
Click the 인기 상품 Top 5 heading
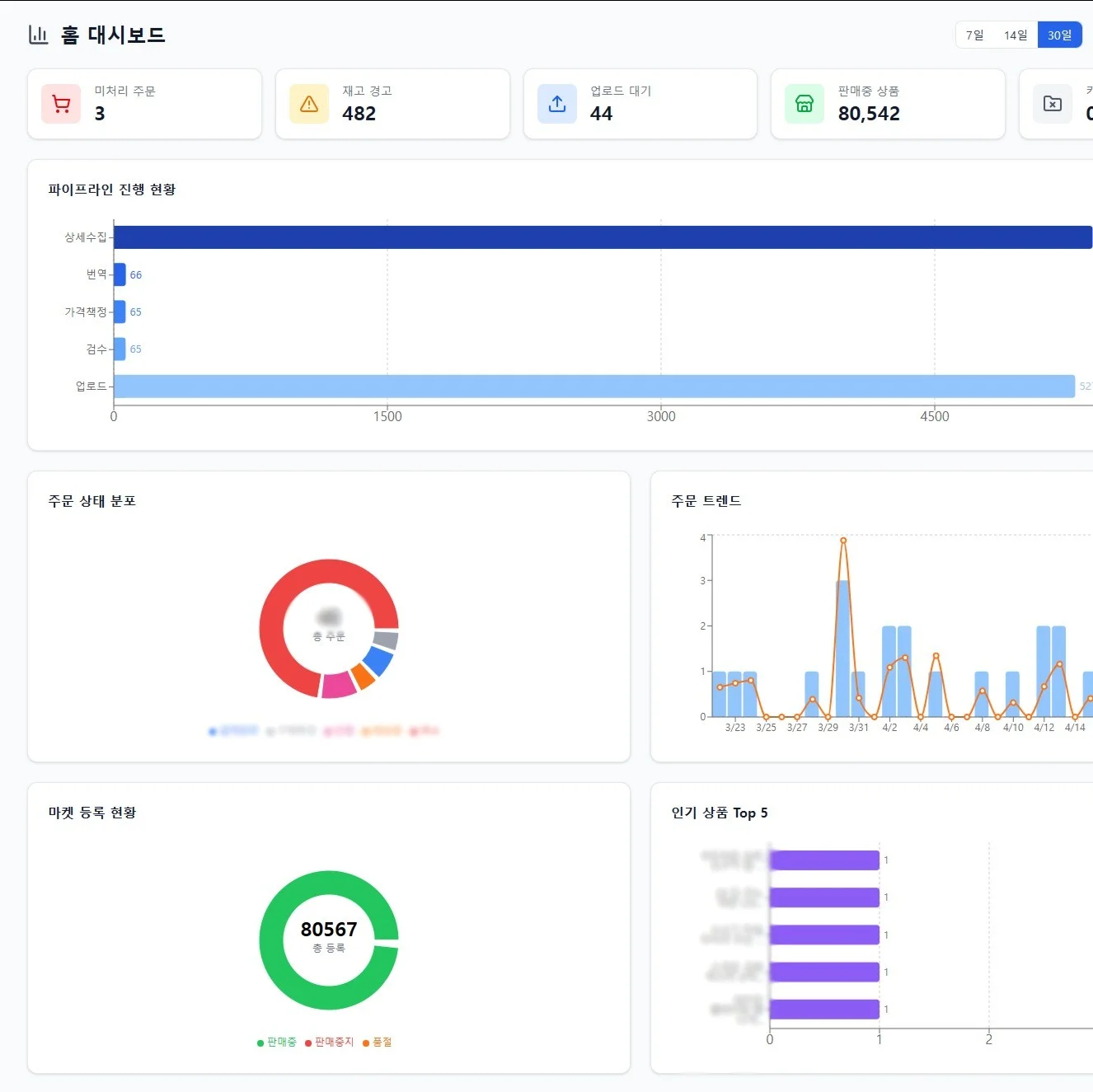coord(720,813)
